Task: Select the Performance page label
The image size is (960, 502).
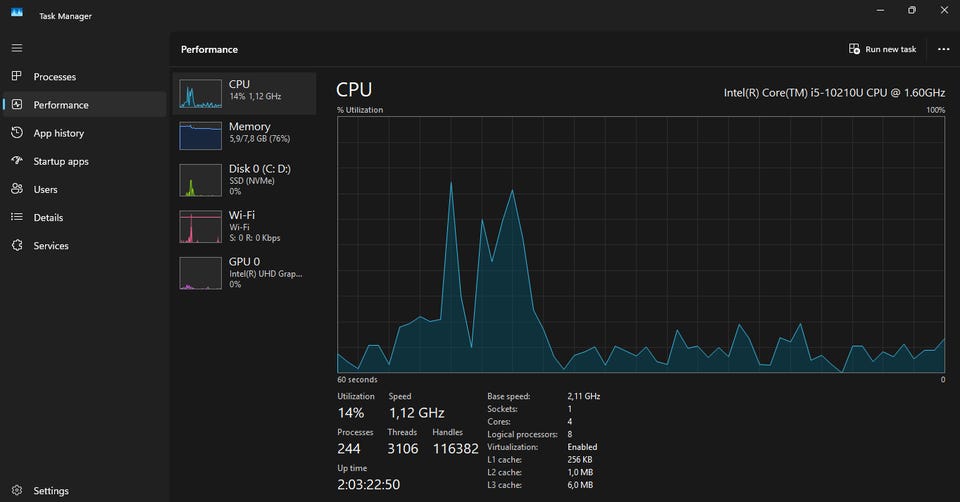Action: coord(61,105)
